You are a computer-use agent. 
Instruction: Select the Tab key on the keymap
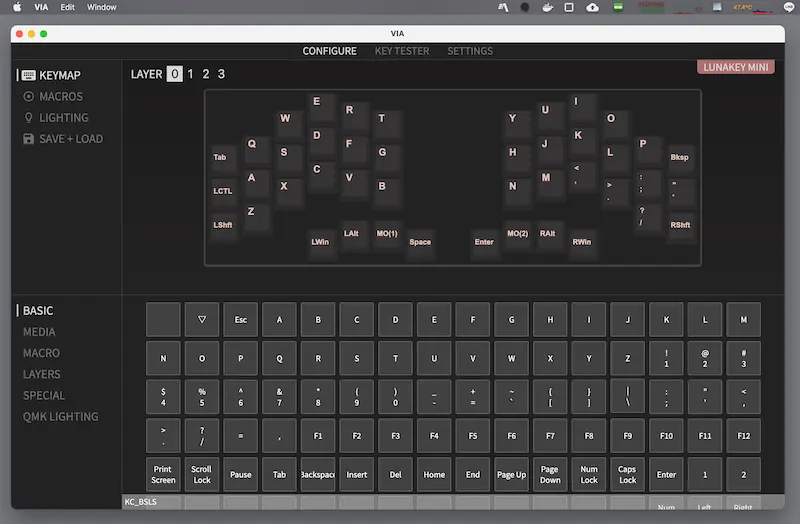coord(223,160)
